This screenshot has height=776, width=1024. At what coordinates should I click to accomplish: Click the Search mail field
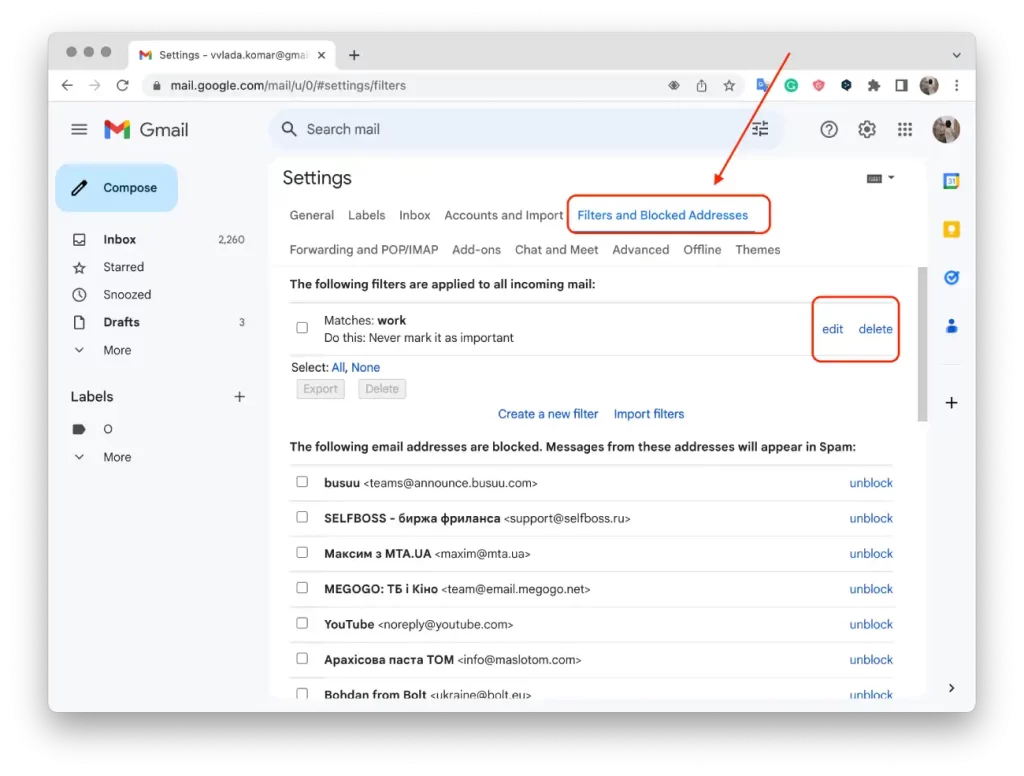(526, 129)
